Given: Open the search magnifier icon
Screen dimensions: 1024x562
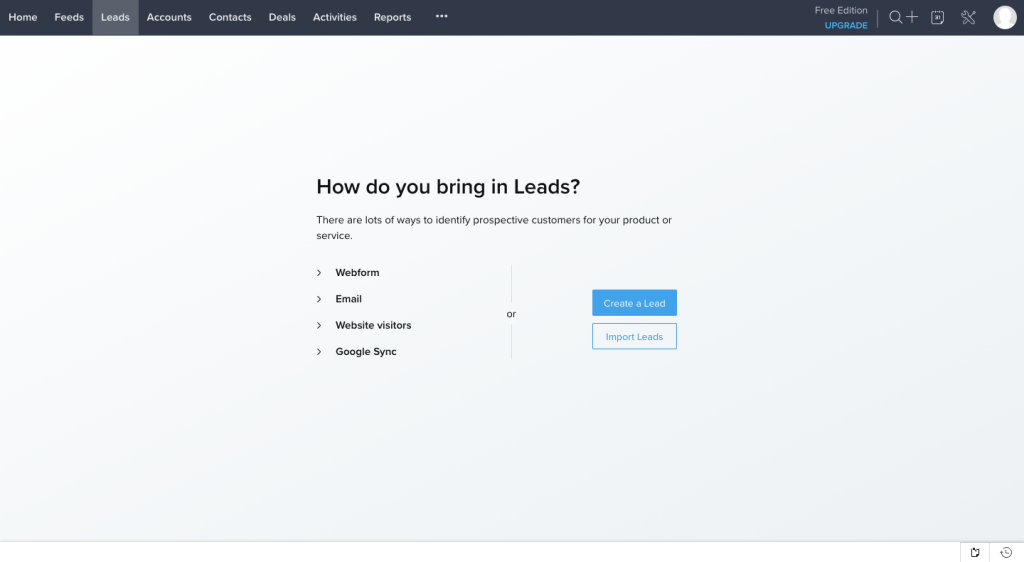Looking at the screenshot, I should coord(895,17).
